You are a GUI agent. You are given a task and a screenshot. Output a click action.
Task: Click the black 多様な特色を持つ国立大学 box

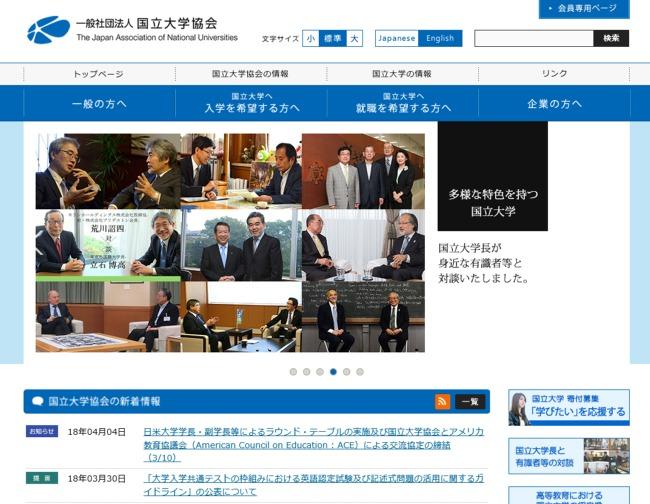pyautogui.click(x=492, y=176)
